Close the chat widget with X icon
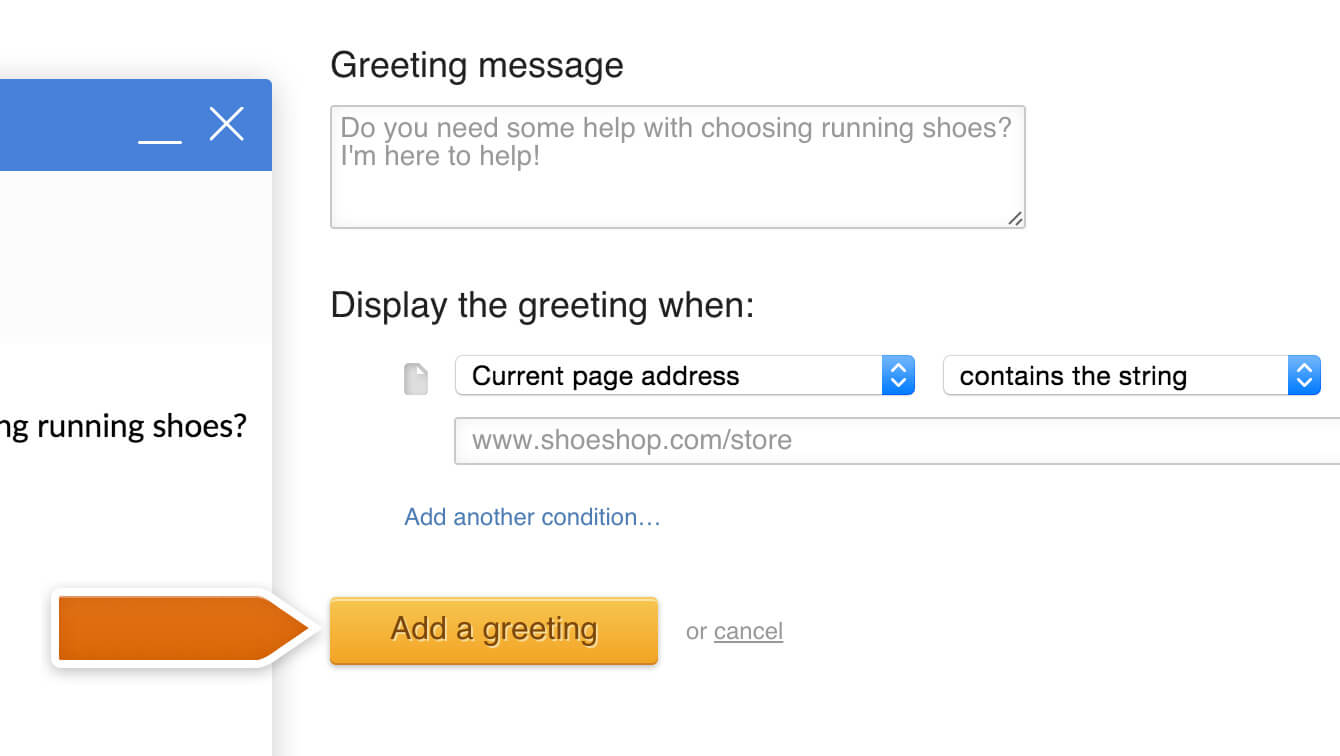 point(227,124)
